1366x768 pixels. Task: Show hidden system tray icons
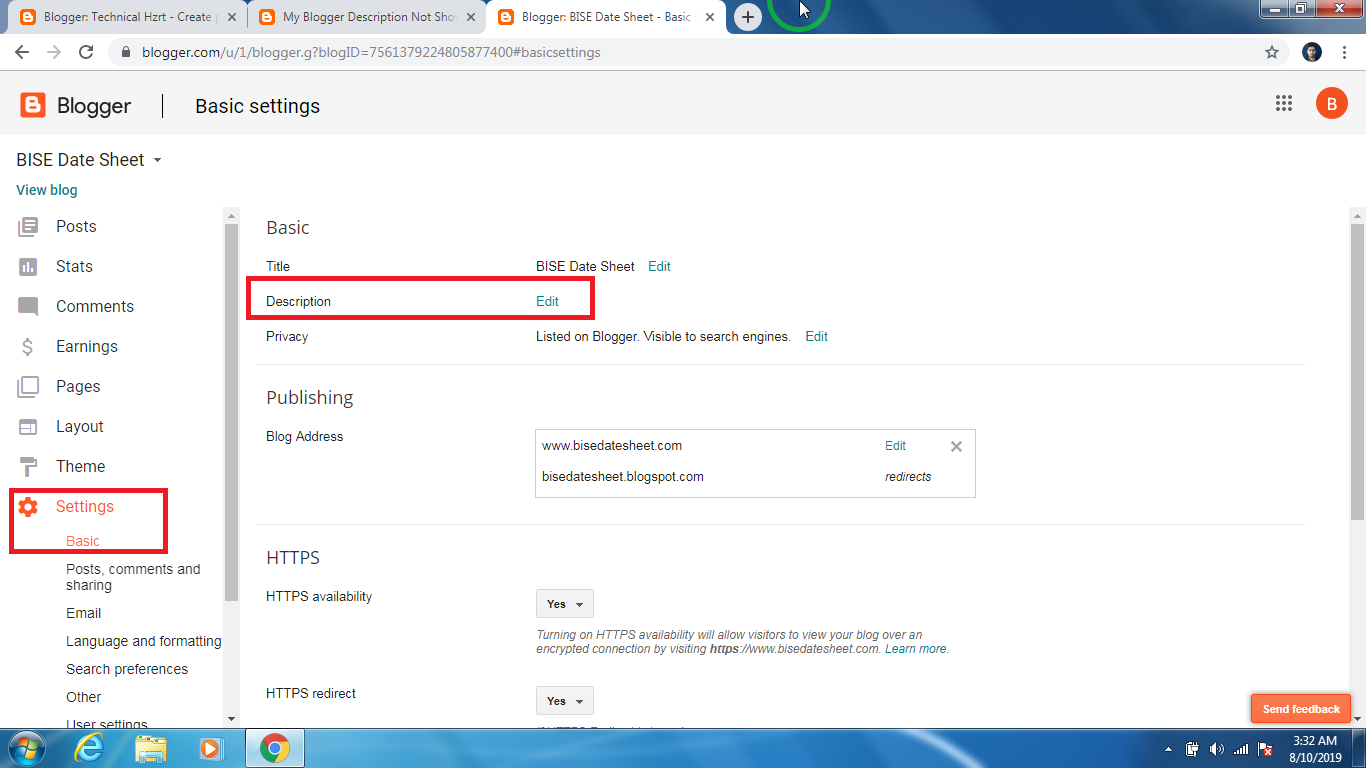1169,749
